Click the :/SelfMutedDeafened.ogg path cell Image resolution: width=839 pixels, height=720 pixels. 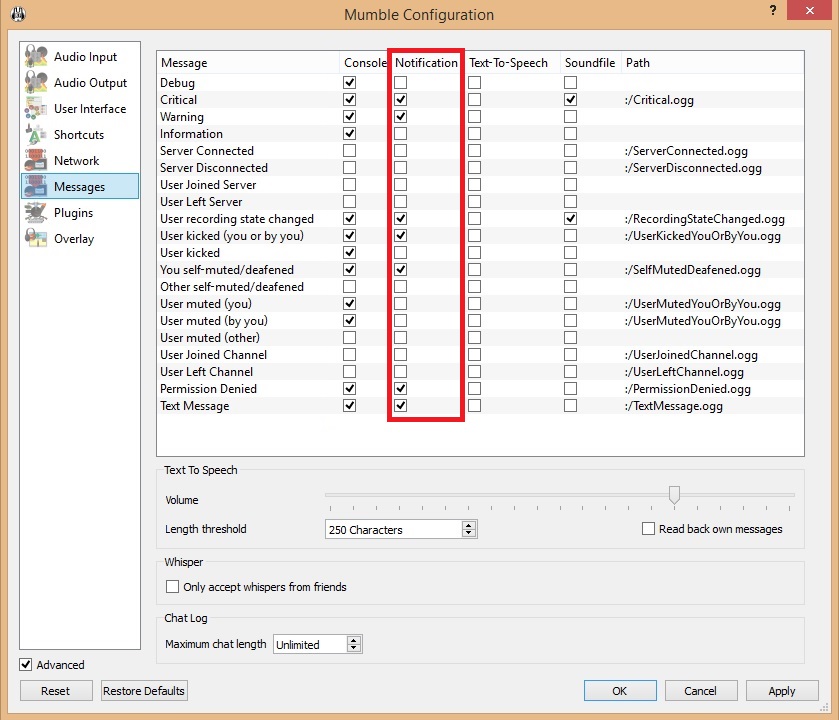(692, 270)
